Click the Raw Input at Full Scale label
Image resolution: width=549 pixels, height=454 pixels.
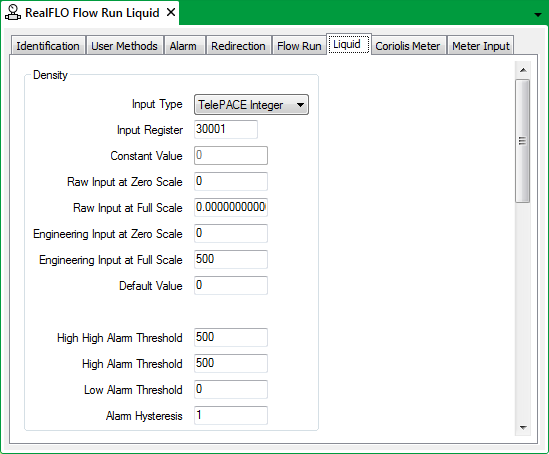128,208
